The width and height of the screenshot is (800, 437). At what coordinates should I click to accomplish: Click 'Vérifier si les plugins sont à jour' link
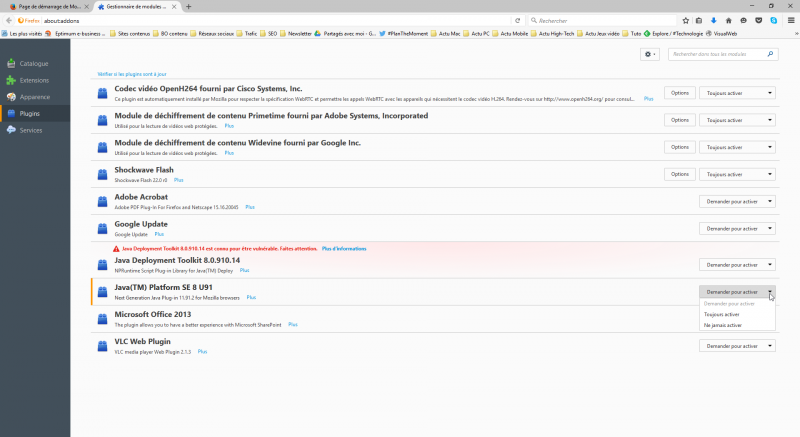pyautogui.click(x=132, y=74)
